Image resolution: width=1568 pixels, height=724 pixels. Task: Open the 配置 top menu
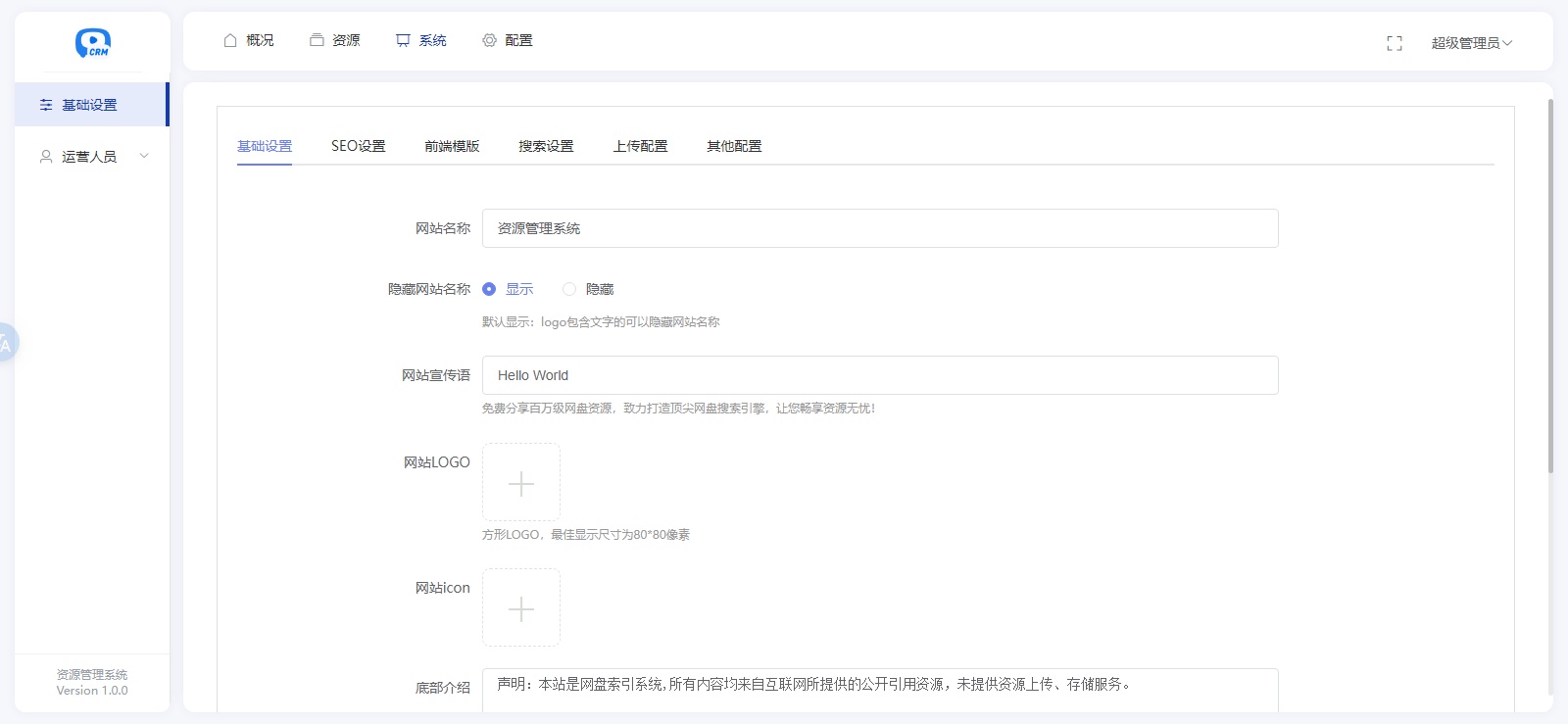click(x=508, y=40)
